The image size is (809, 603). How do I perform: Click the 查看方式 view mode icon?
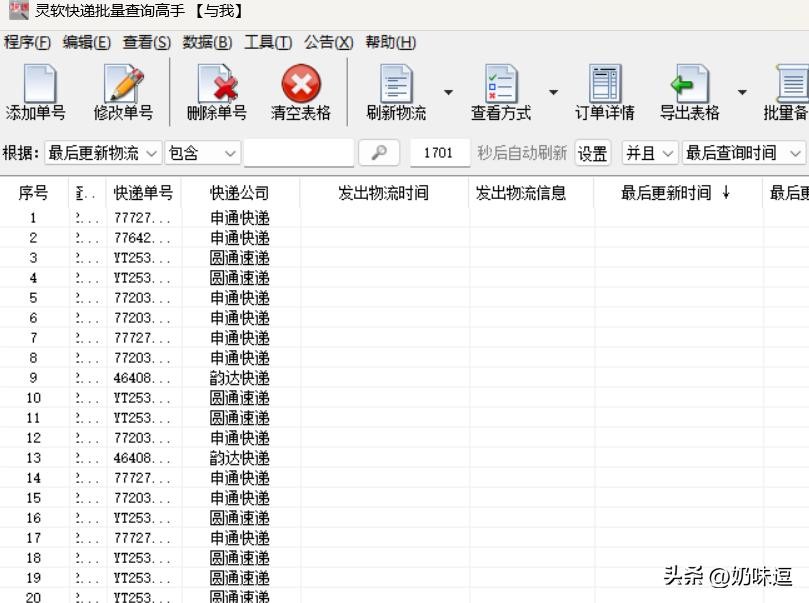500,85
